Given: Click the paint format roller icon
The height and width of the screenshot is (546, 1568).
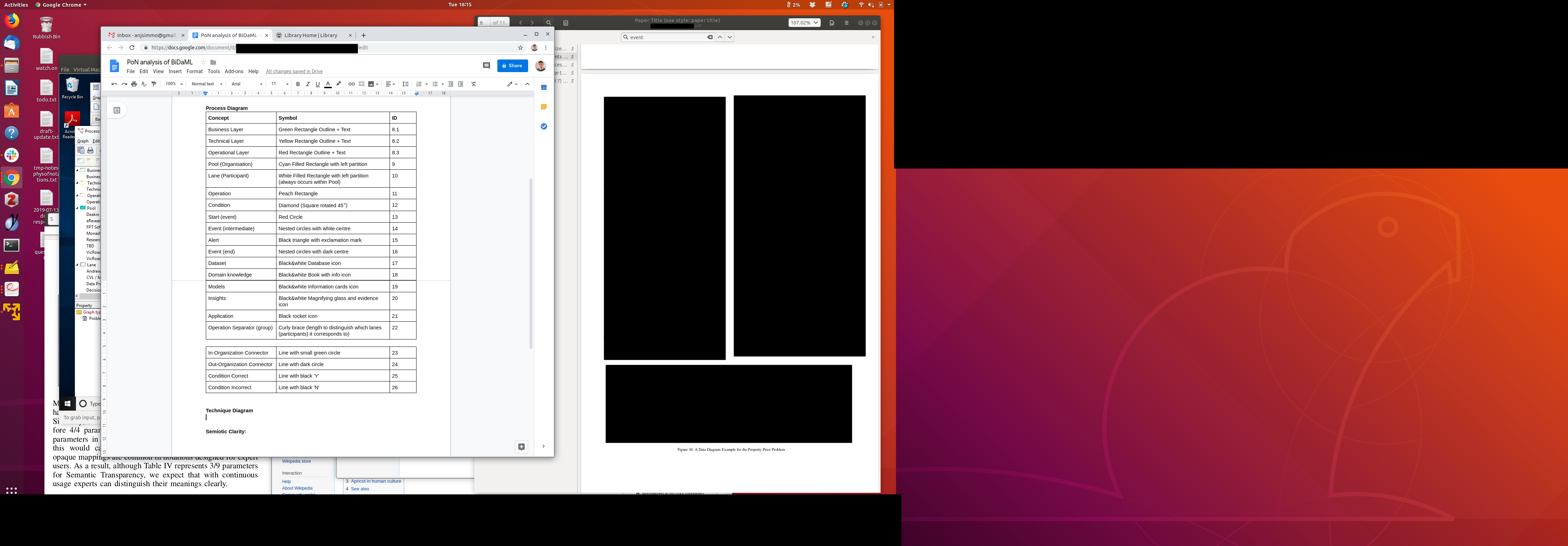Looking at the screenshot, I should (x=154, y=84).
